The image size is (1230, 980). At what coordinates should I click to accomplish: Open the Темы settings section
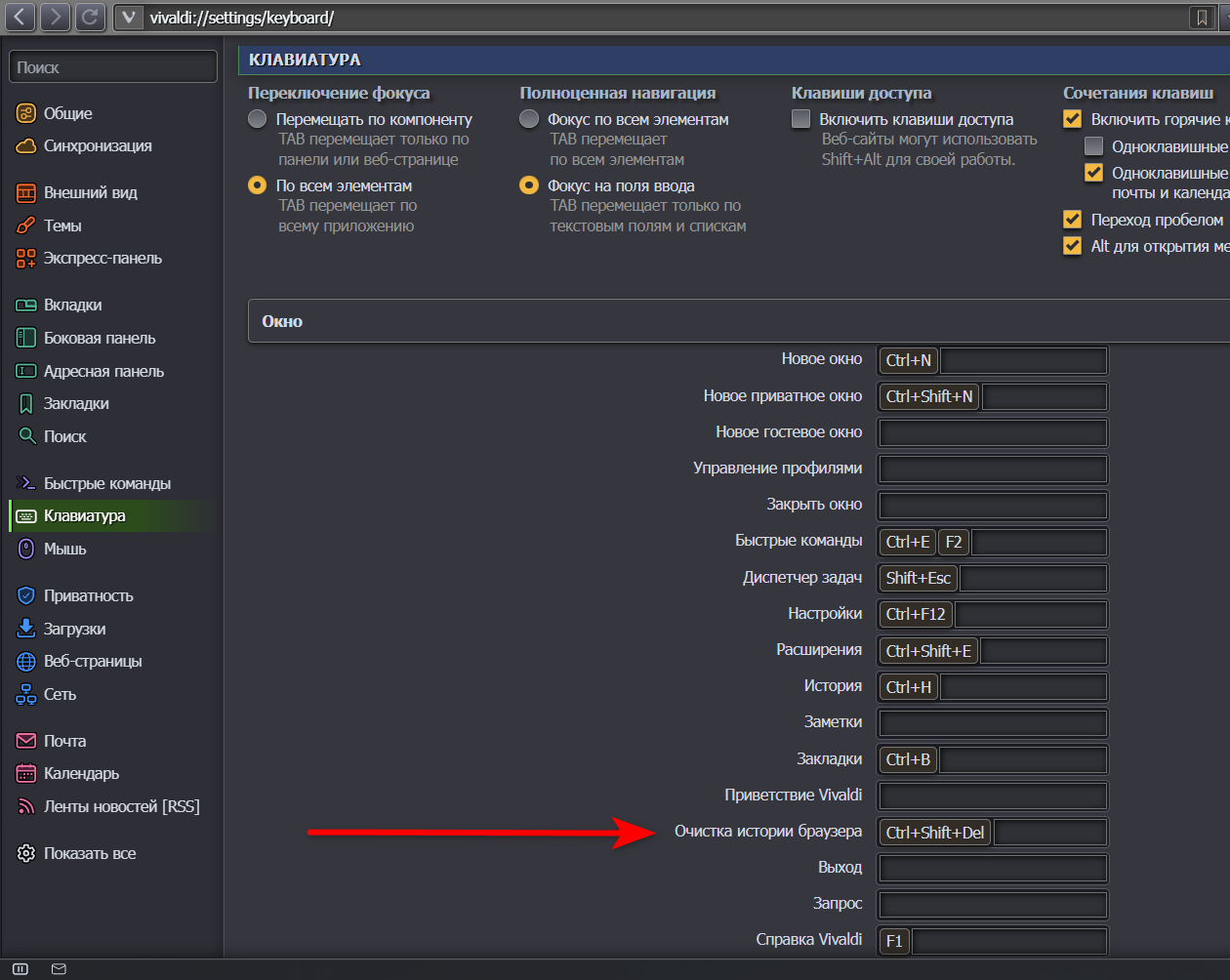pos(62,225)
